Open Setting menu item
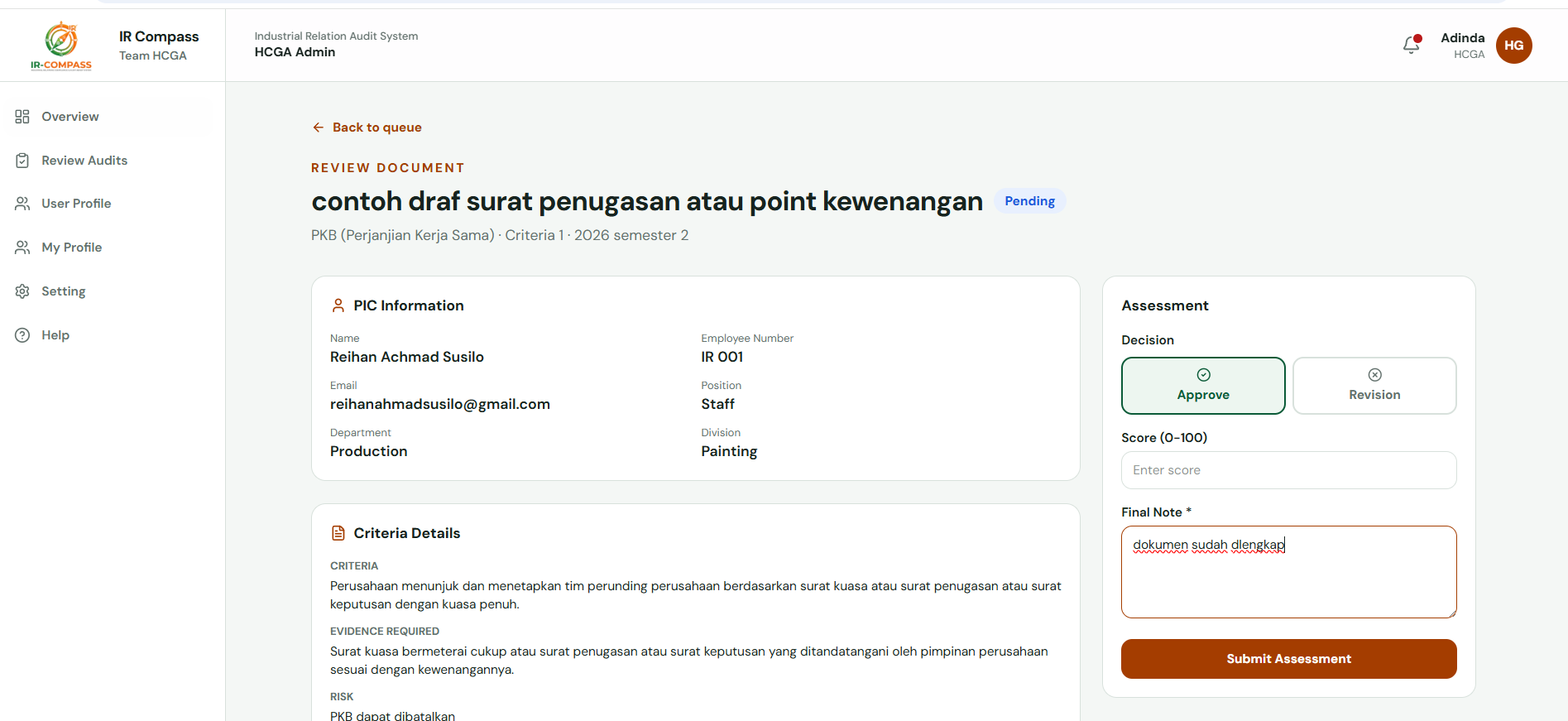Image resolution: width=1568 pixels, height=721 pixels. [113, 291]
